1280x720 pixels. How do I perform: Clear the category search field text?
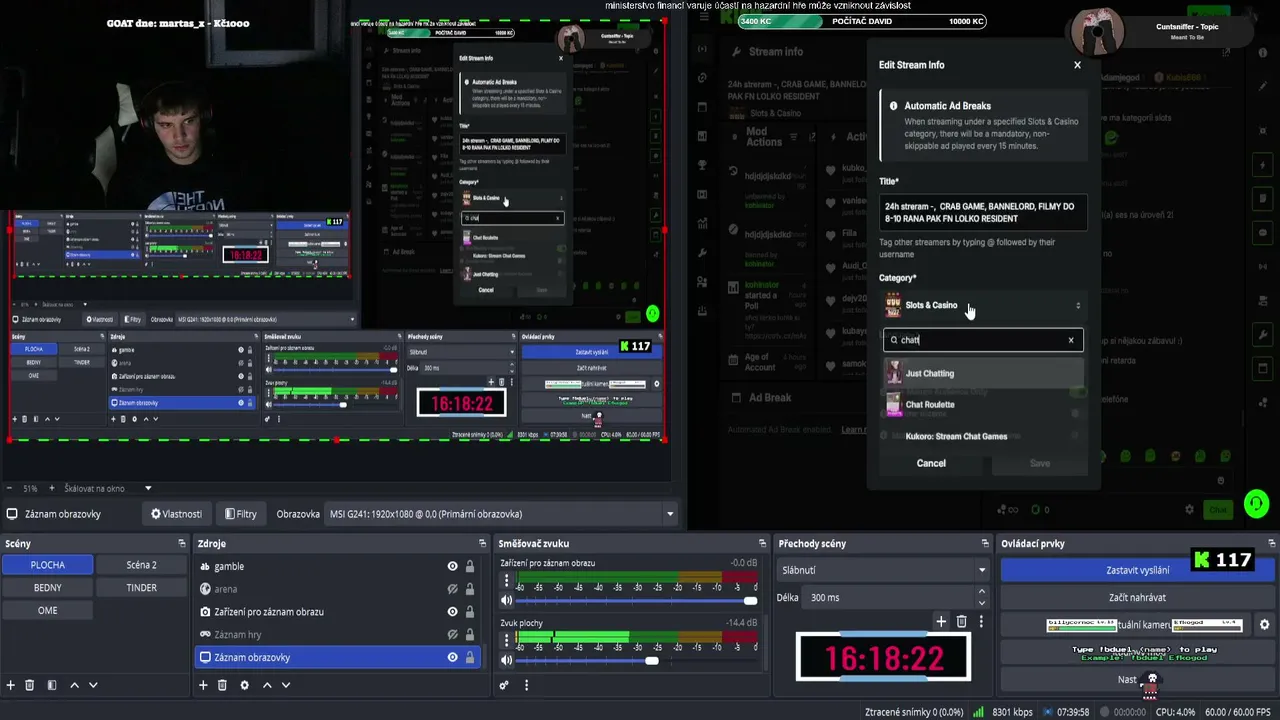coord(1071,340)
